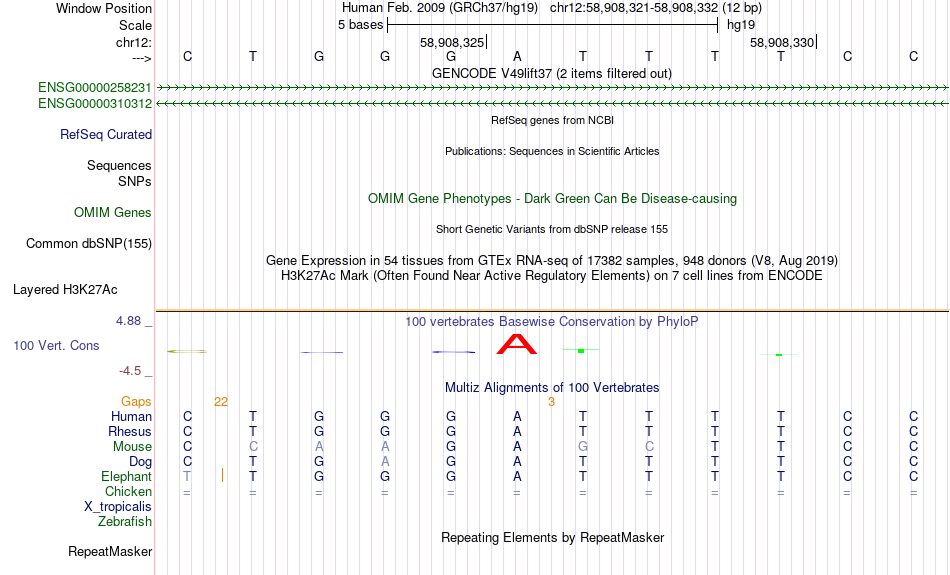Screen dimensions: 950x575
Task: Open OMIM Gene Phenotypes track title
Action: coord(552,199)
